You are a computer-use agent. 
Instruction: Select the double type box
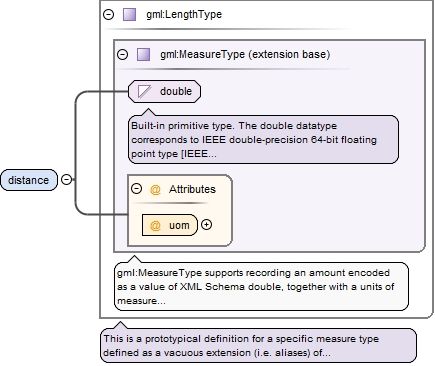point(164,91)
